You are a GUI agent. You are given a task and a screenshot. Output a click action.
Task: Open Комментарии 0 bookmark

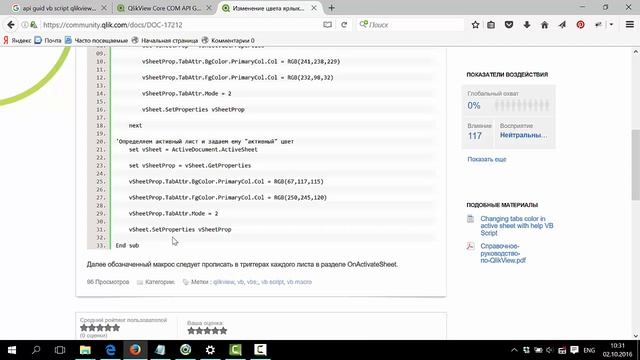coord(228,40)
